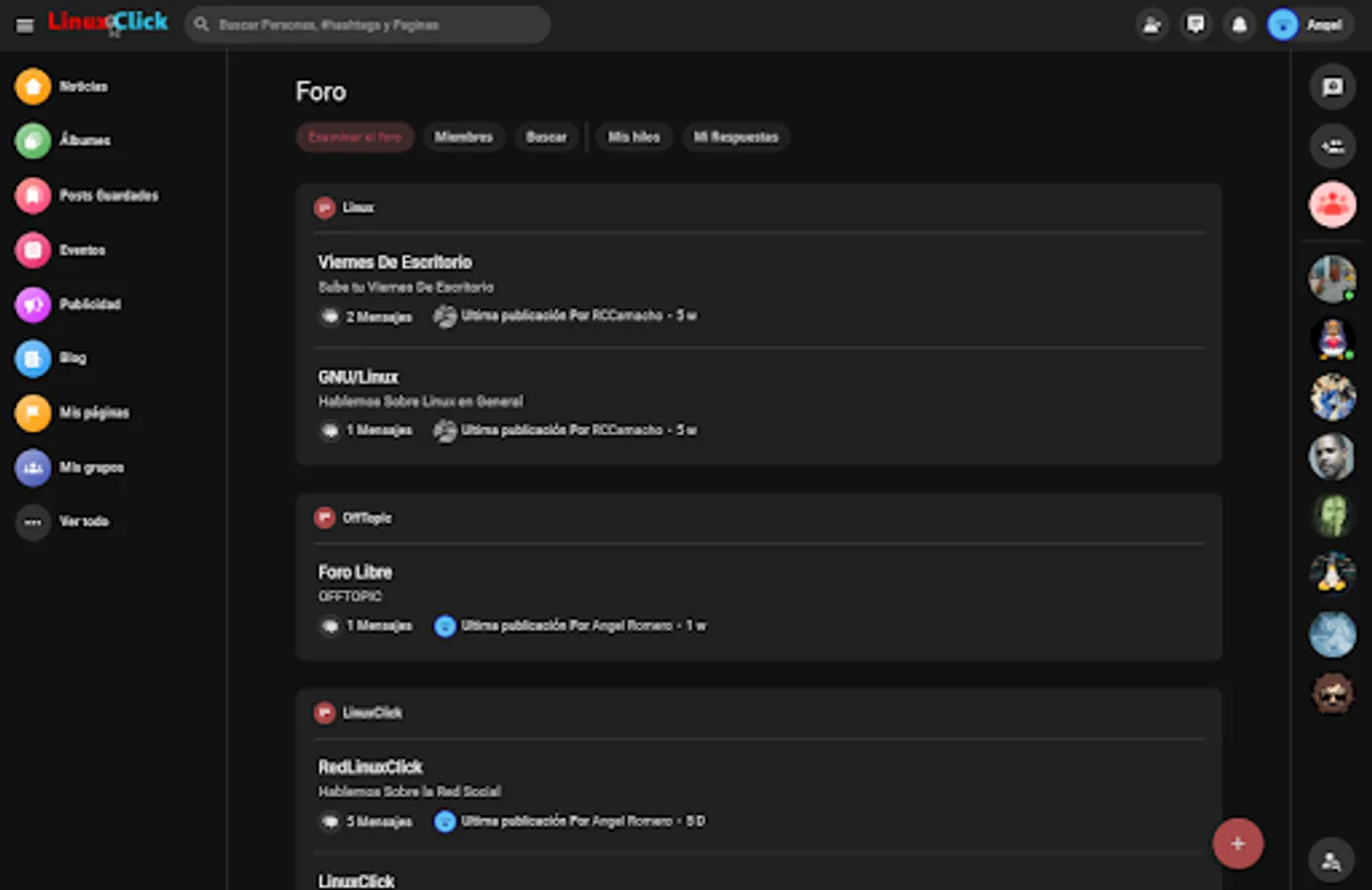The width and height of the screenshot is (1372, 890).
Task: Click the LinuxClick section icon
Action: pyautogui.click(x=324, y=713)
